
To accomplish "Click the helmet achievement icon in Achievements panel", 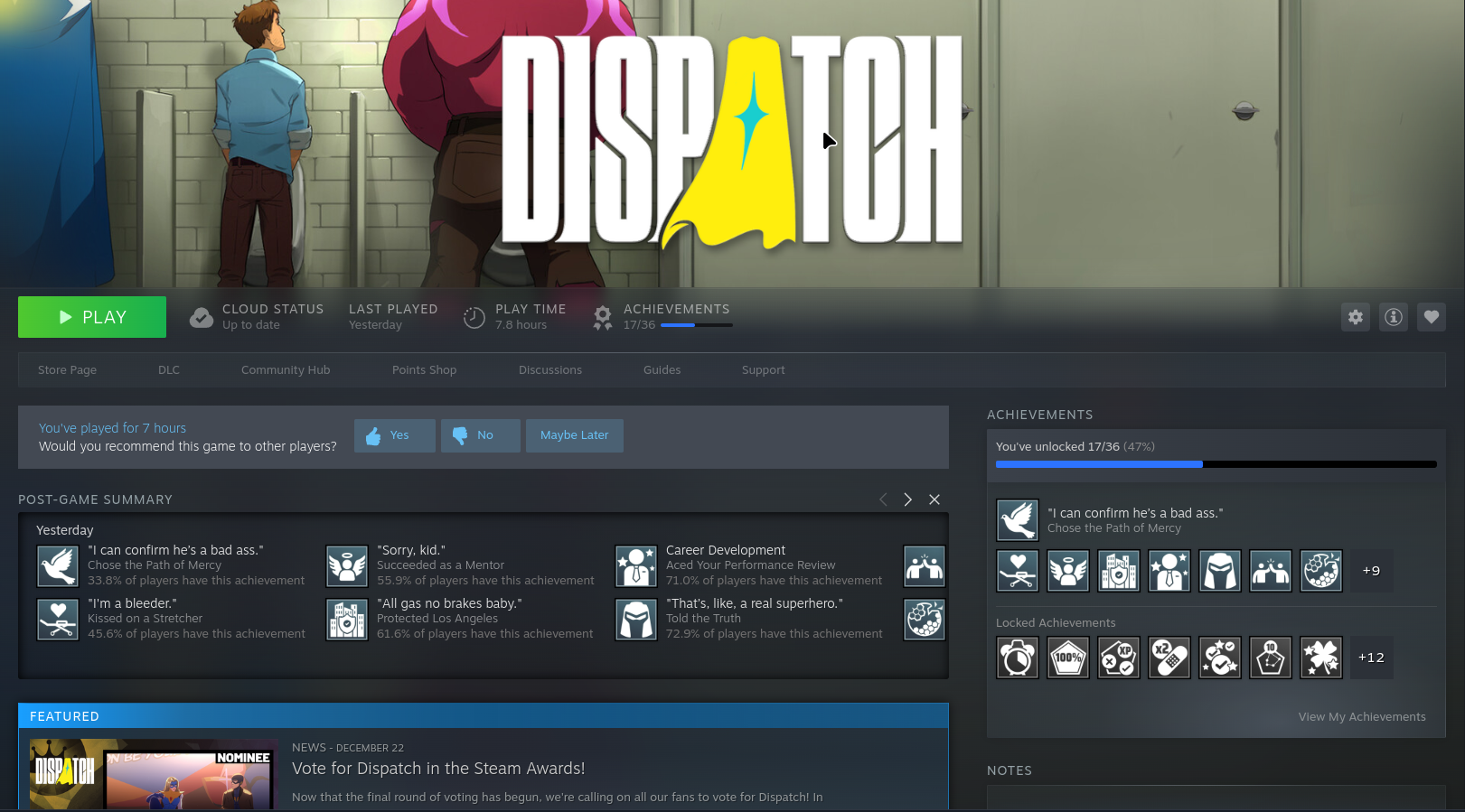I will (x=1220, y=571).
